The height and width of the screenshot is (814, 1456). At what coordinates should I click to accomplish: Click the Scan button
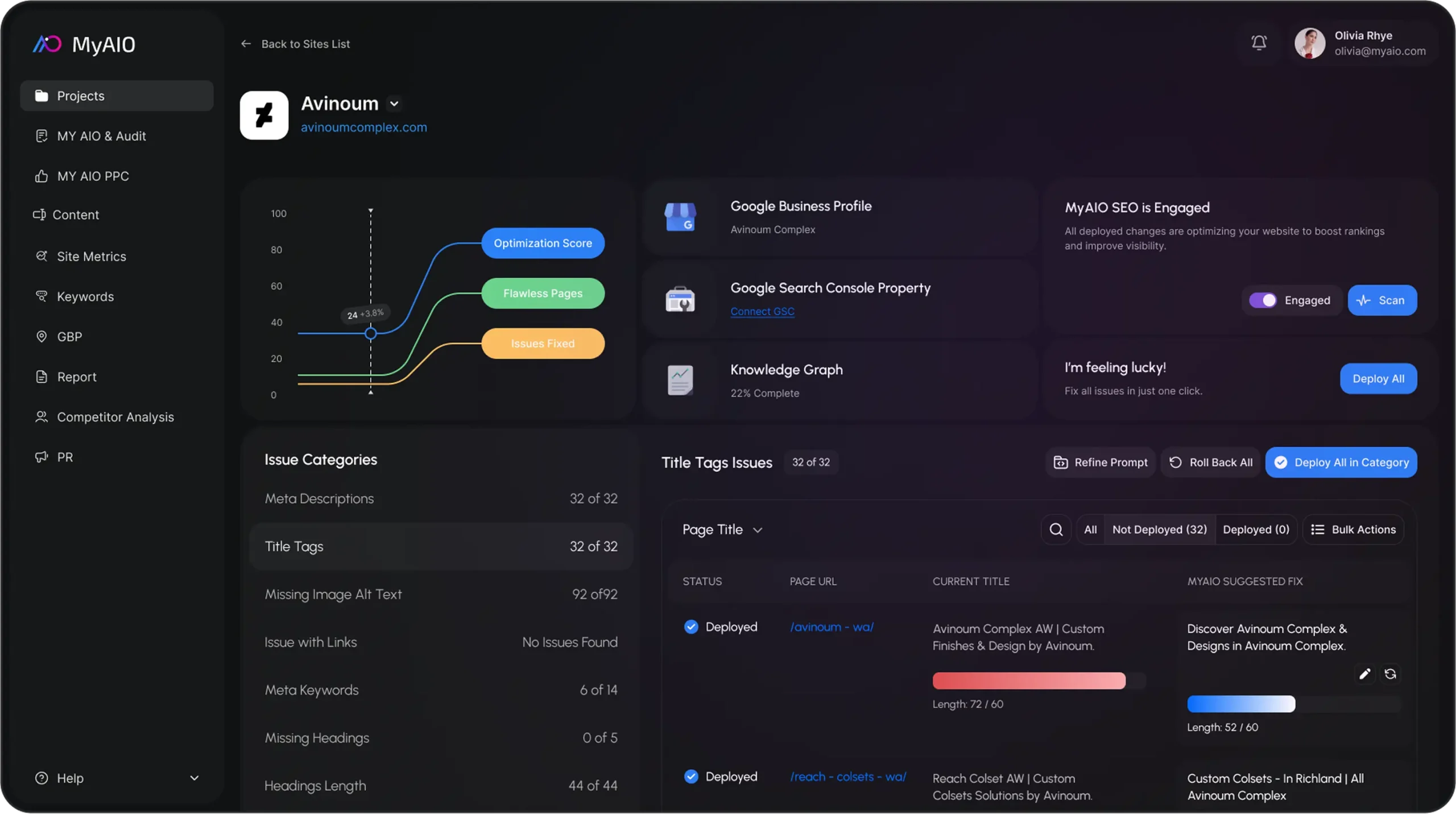tap(1382, 300)
